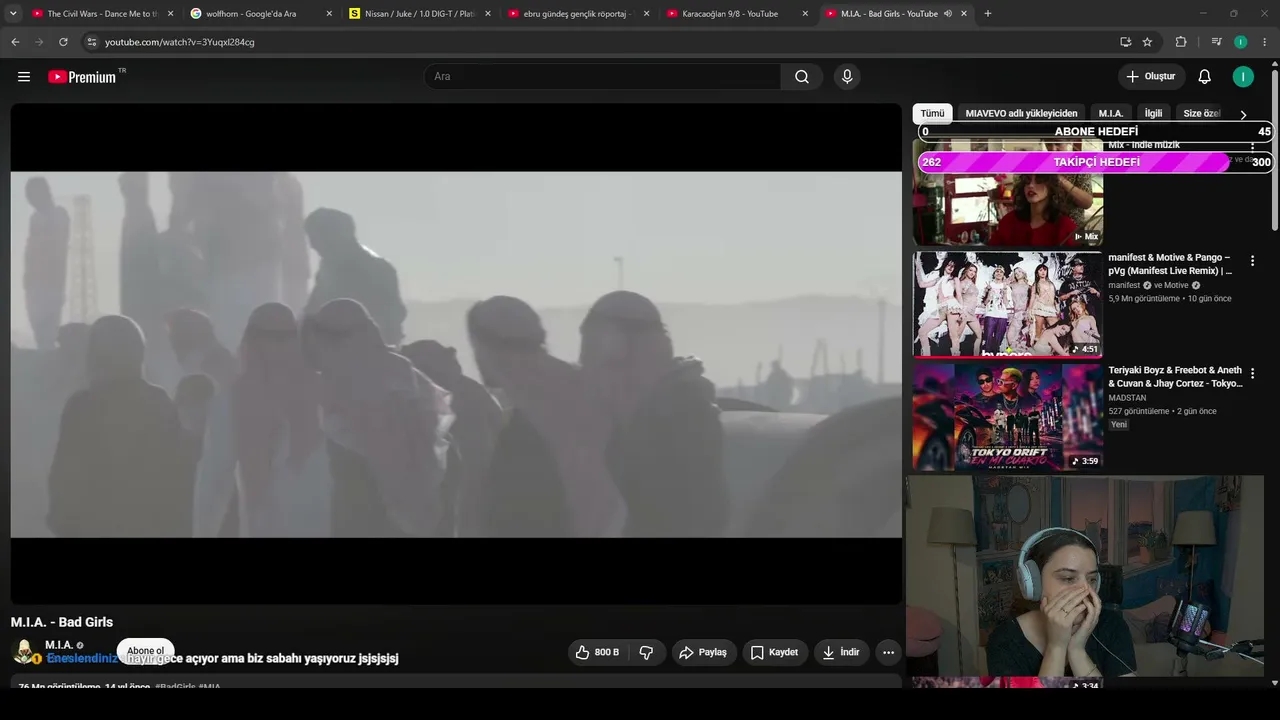1280x720 pixels.
Task: Click the search magnifier button
Action: 802,77
